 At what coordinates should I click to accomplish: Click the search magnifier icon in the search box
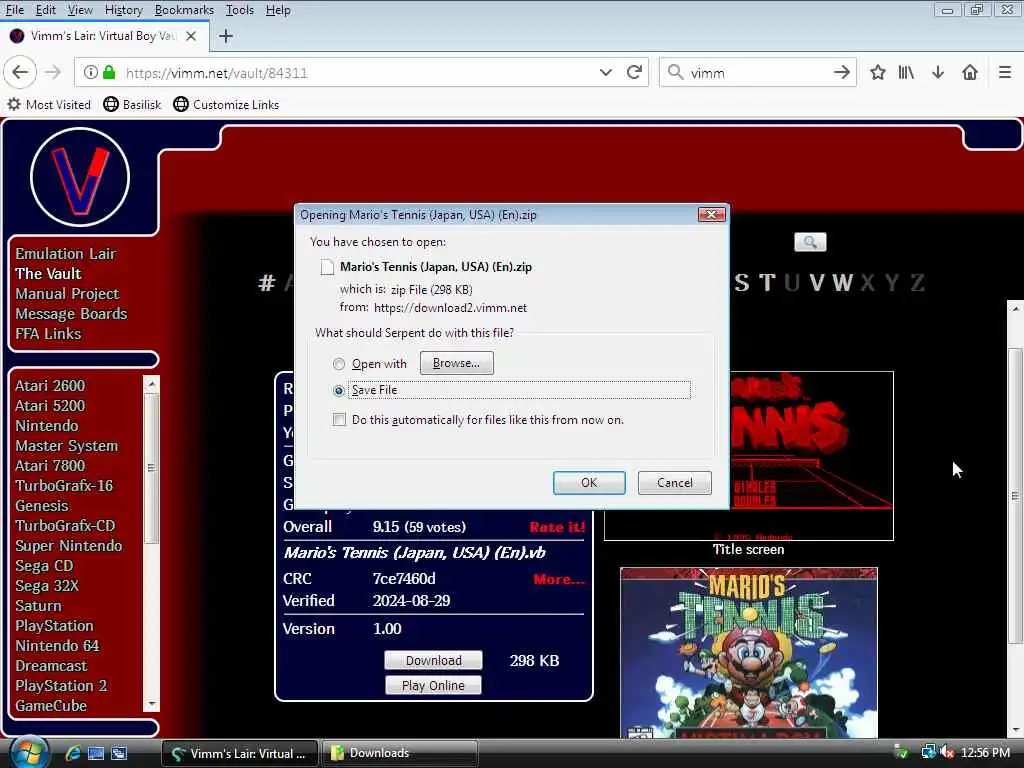(675, 72)
